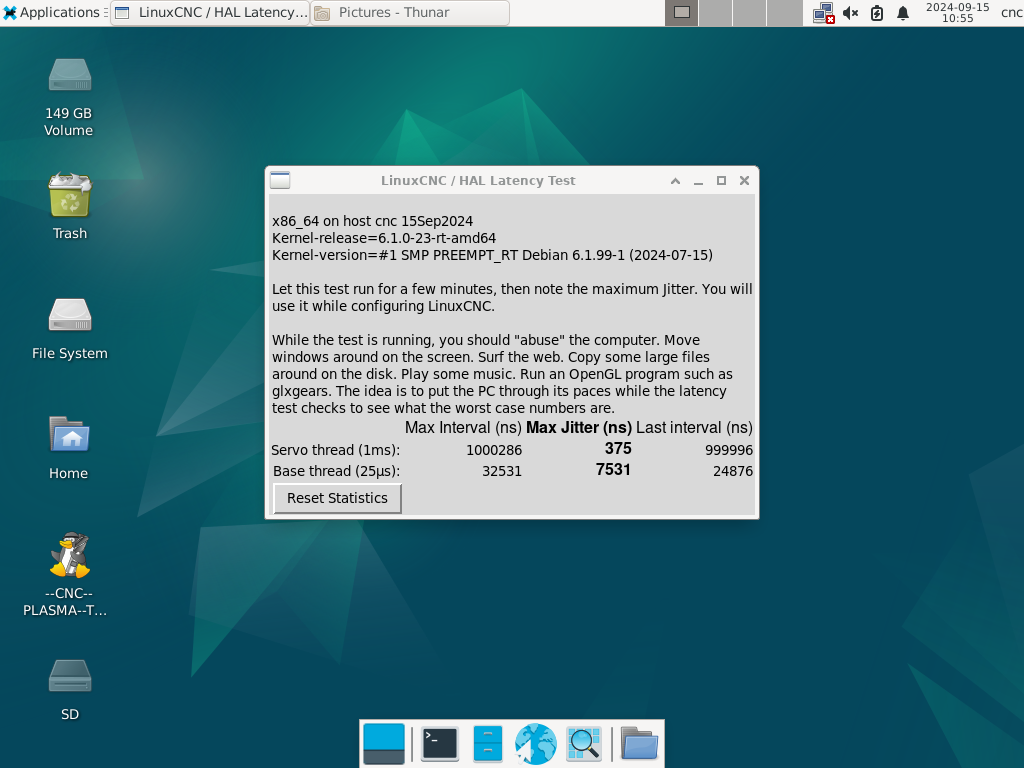The height and width of the screenshot is (768, 1024).
Task: Open the Applications menu
Action: click(52, 12)
